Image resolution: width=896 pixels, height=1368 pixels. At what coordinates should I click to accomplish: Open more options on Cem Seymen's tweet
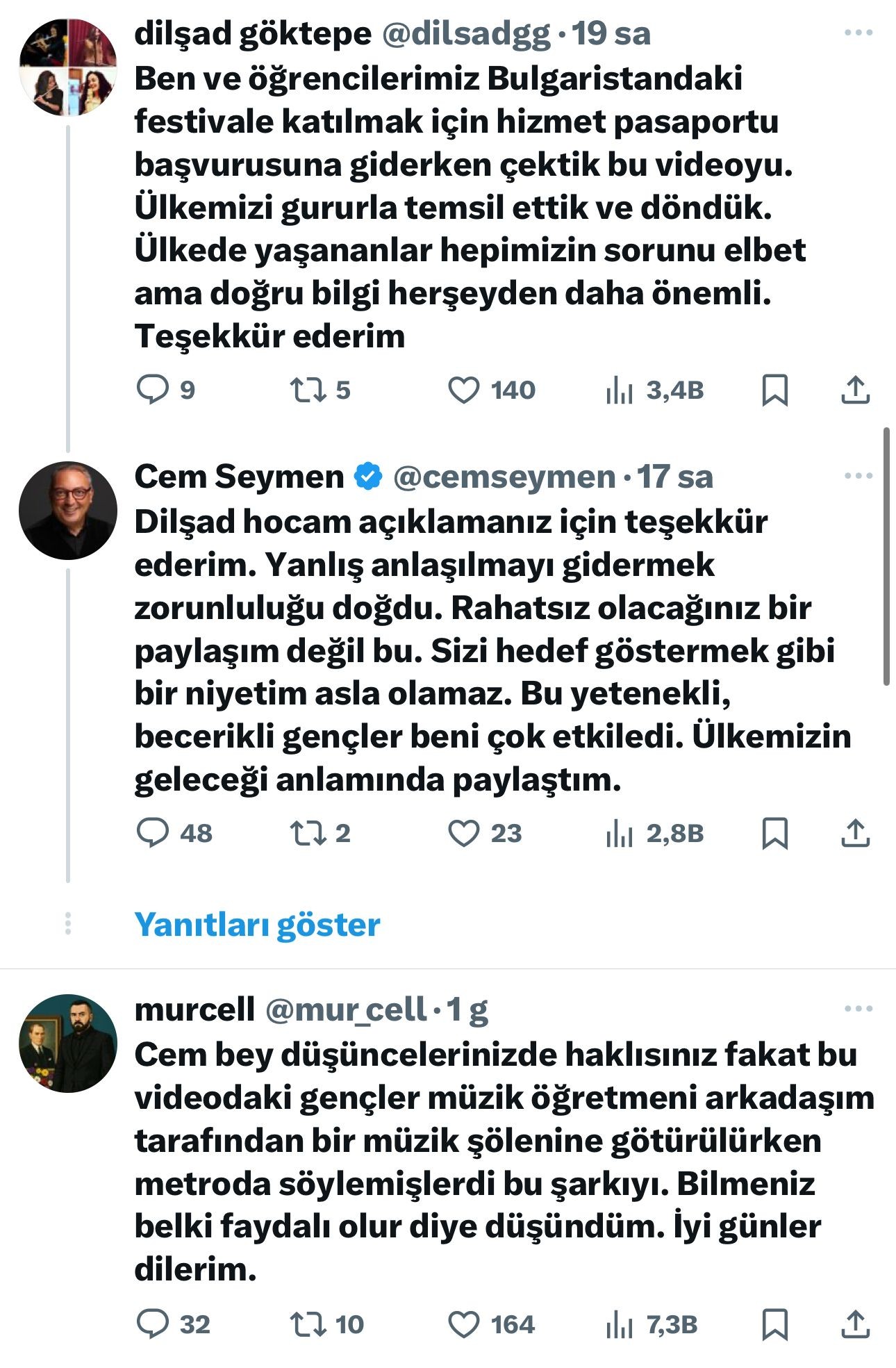(858, 476)
